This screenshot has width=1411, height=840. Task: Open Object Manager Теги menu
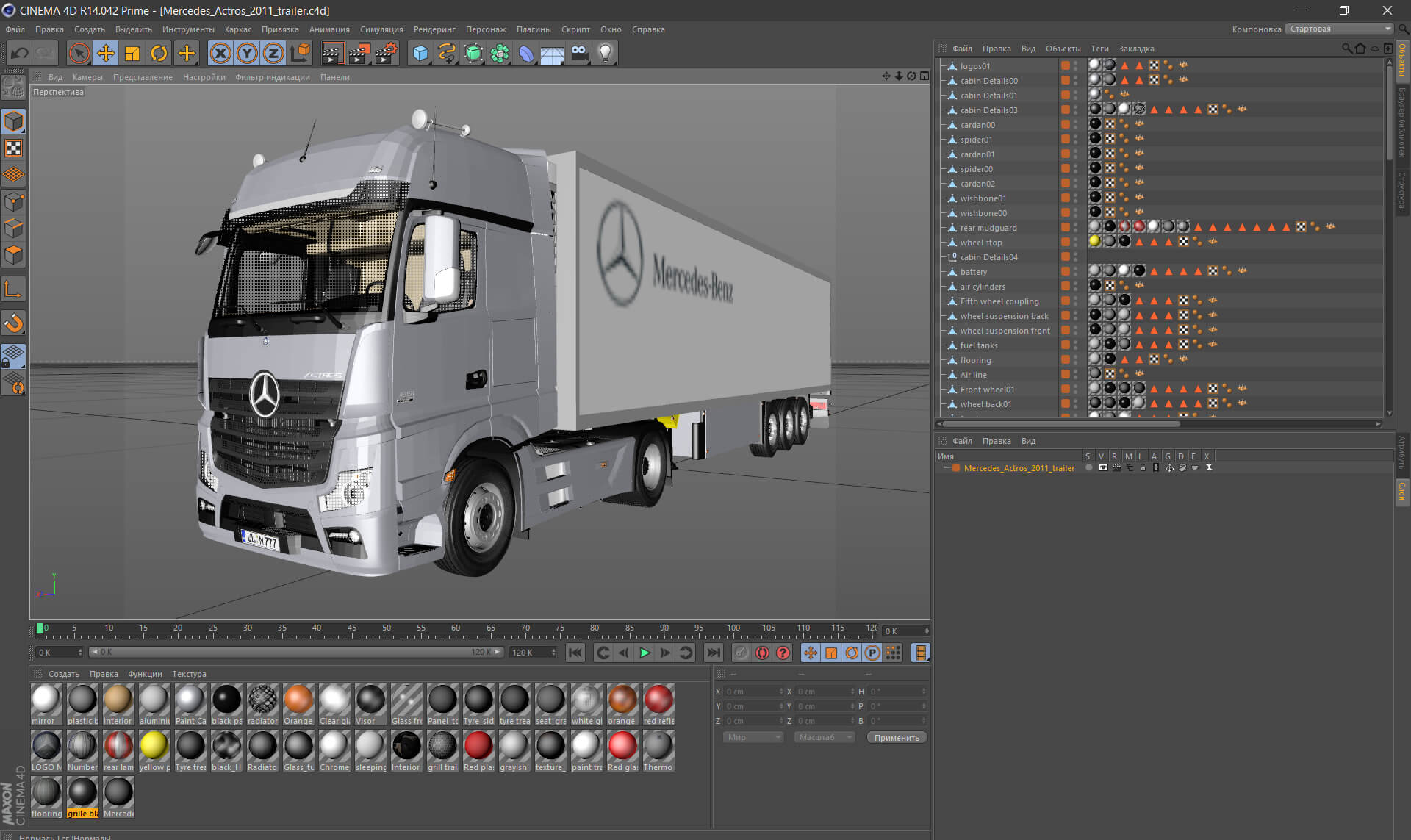coord(1099,49)
